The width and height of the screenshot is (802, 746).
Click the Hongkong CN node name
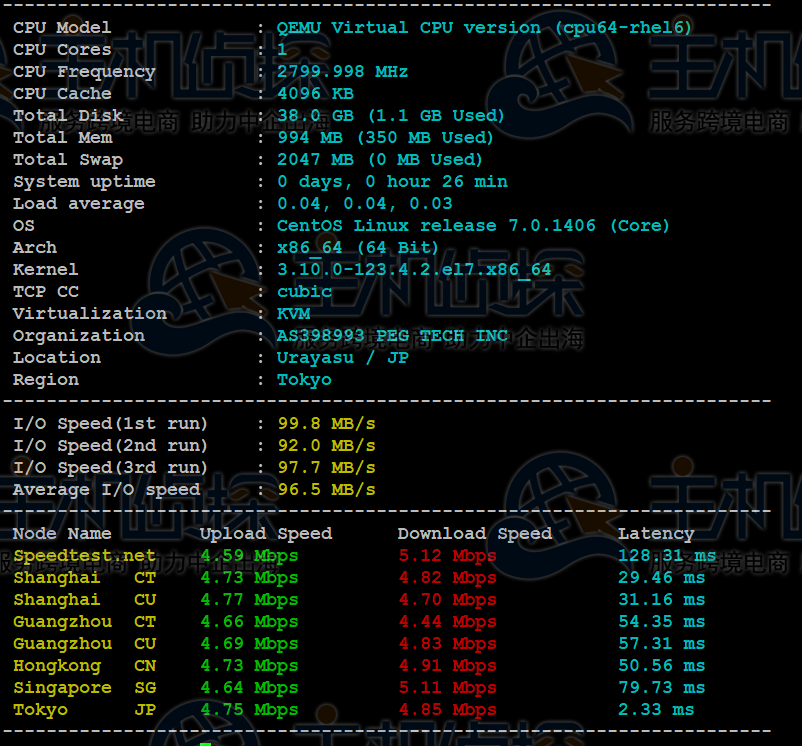[84, 665]
